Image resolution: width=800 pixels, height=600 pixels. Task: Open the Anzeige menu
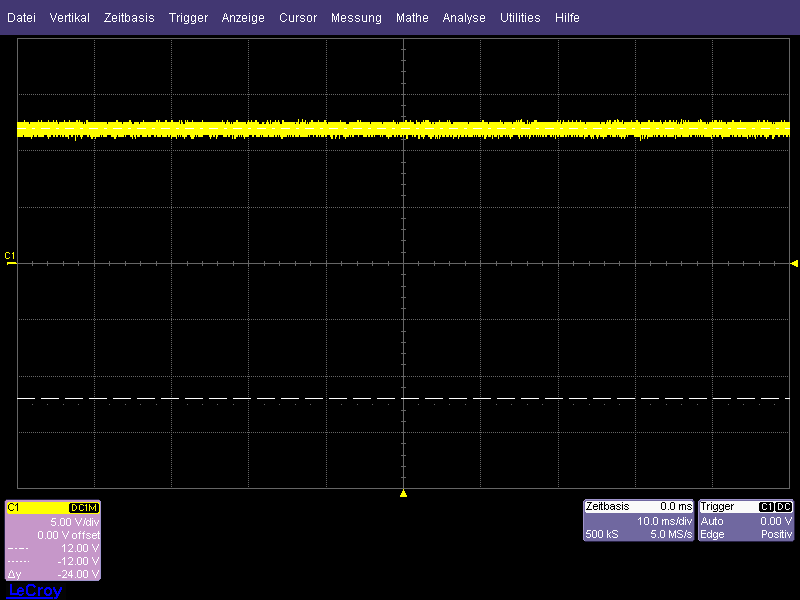point(243,18)
